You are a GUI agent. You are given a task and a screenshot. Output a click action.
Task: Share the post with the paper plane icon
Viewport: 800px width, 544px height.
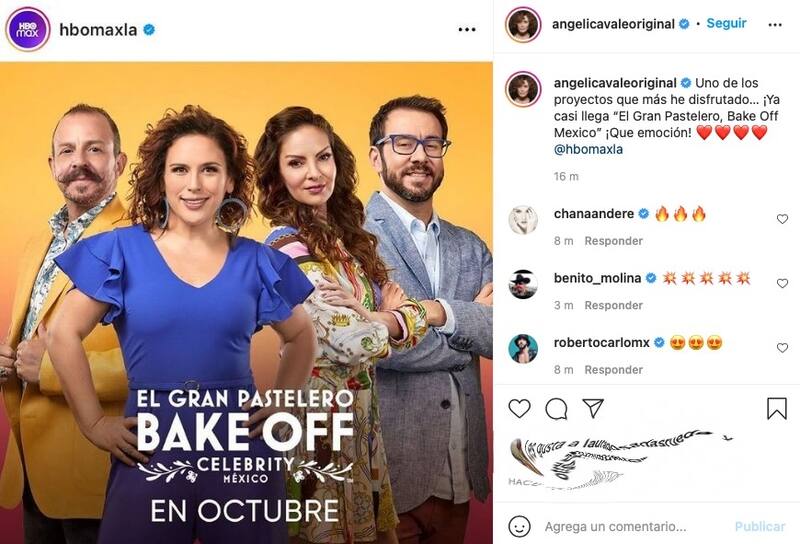coord(593,408)
